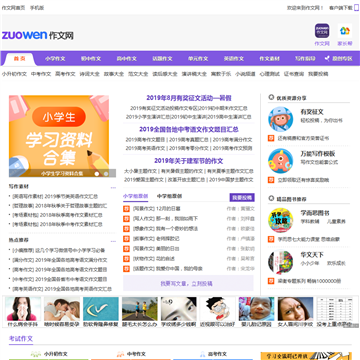Open the 诗词大全 sub-navigation link
360x360 pixels.
[x=90, y=74]
